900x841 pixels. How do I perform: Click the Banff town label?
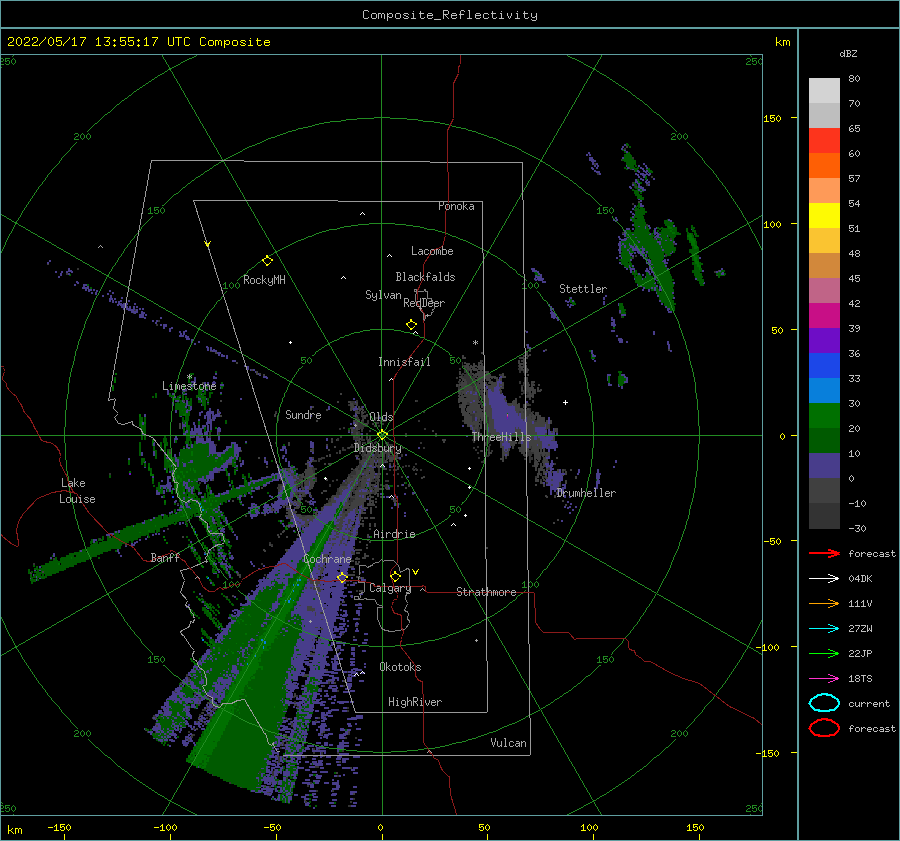[165, 557]
